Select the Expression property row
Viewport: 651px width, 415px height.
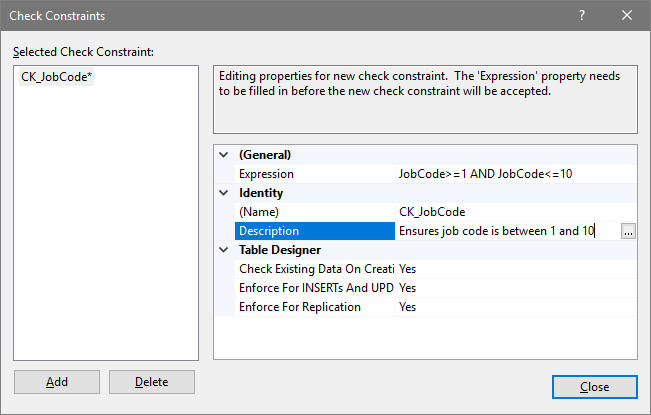pos(436,174)
